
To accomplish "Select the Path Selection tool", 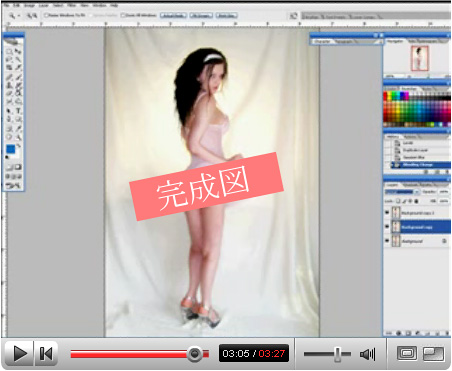I will click(x=9, y=111).
